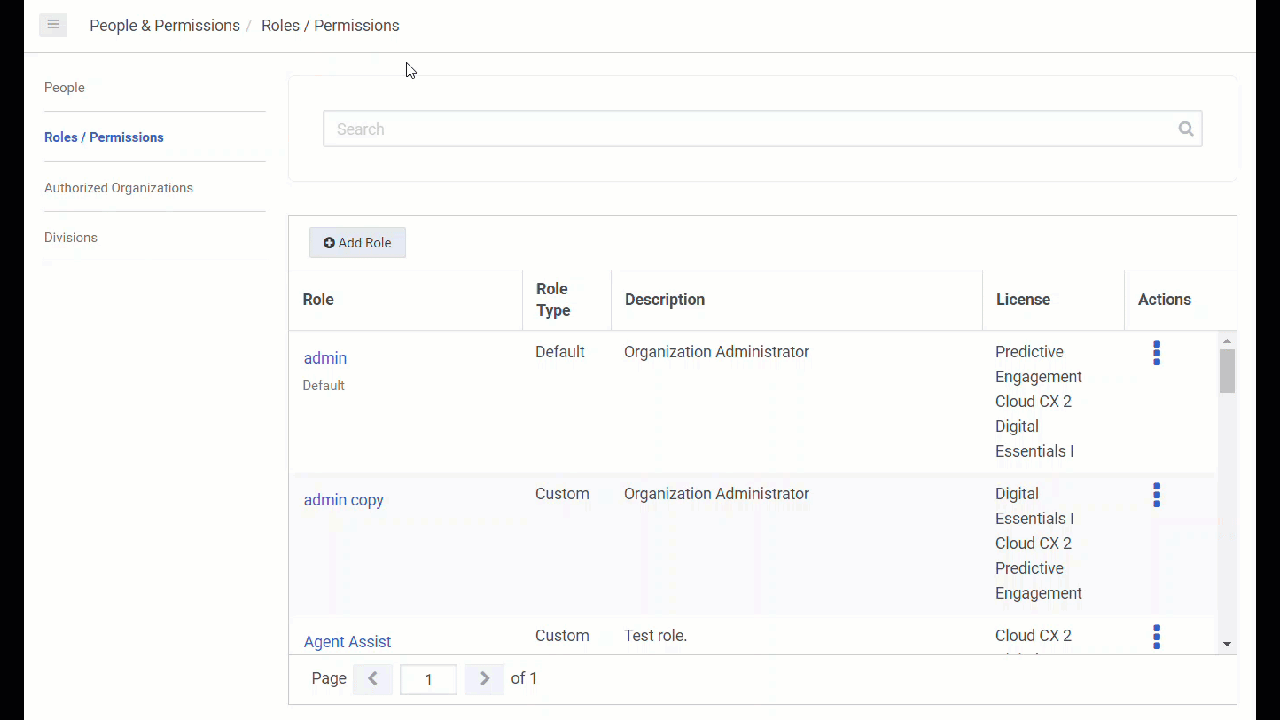This screenshot has height=720, width=1280.
Task: Open Divisions from the sidebar
Action: point(71,238)
